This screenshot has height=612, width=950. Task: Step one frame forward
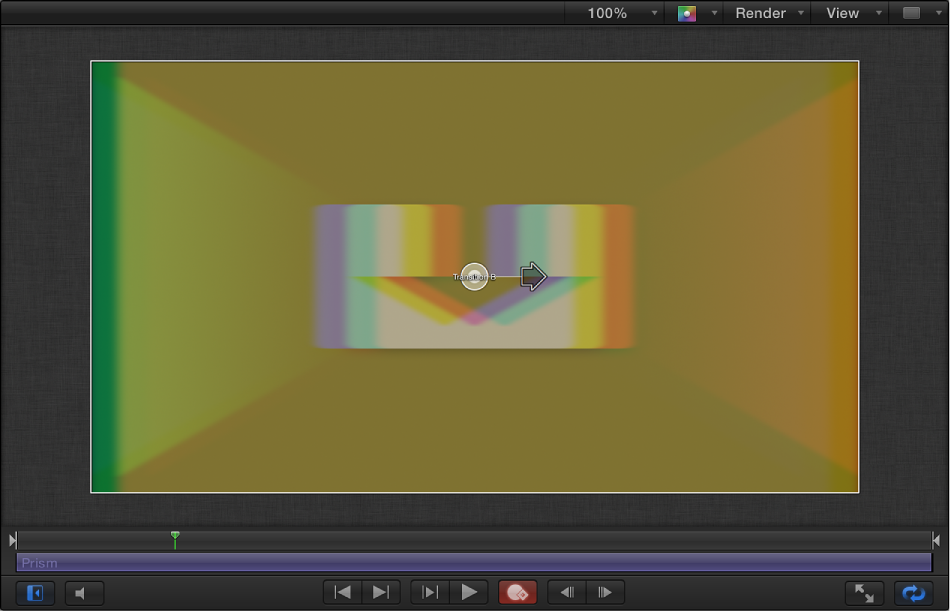pyautogui.click(x=607, y=592)
